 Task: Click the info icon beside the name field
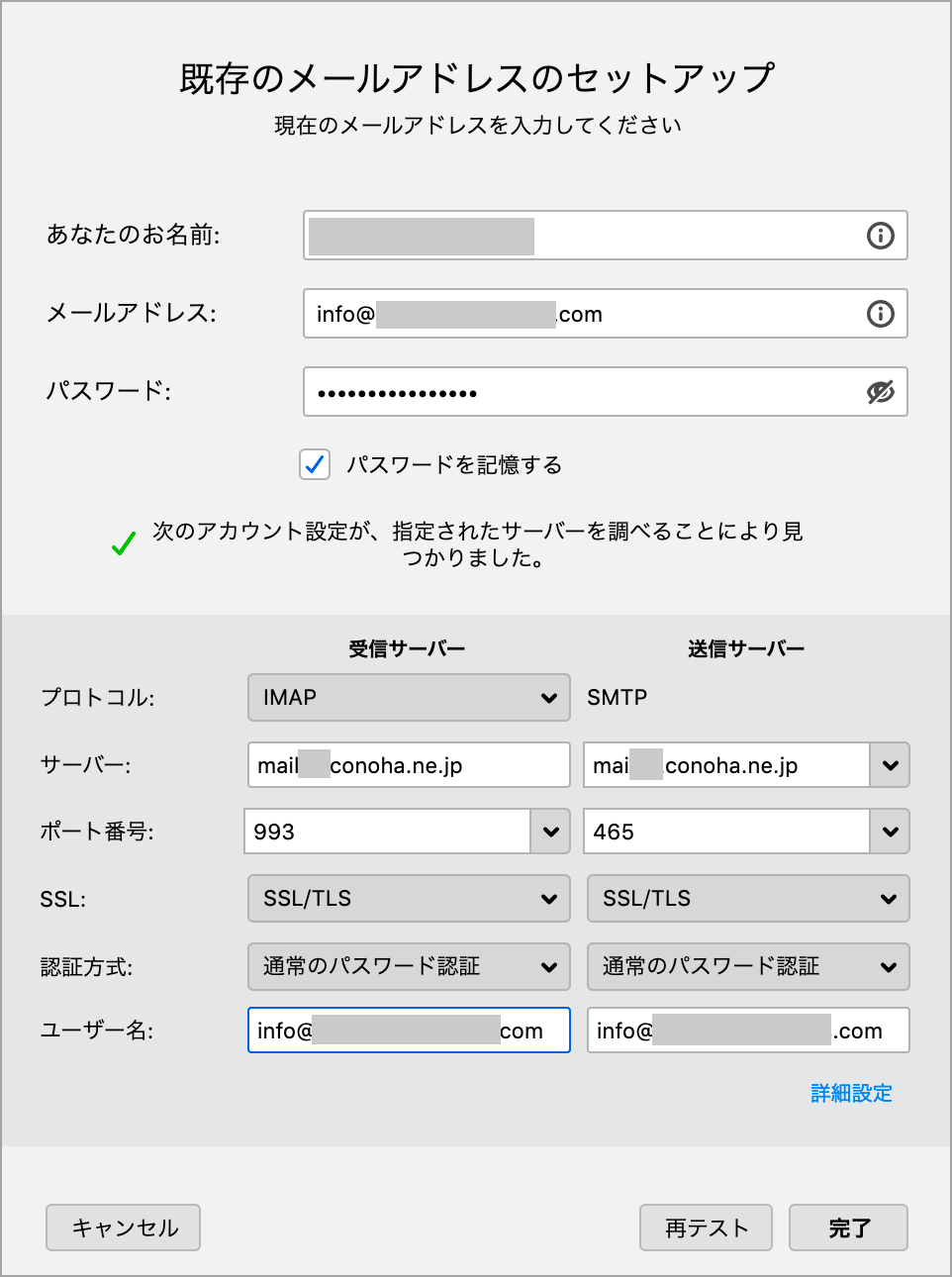(880, 236)
